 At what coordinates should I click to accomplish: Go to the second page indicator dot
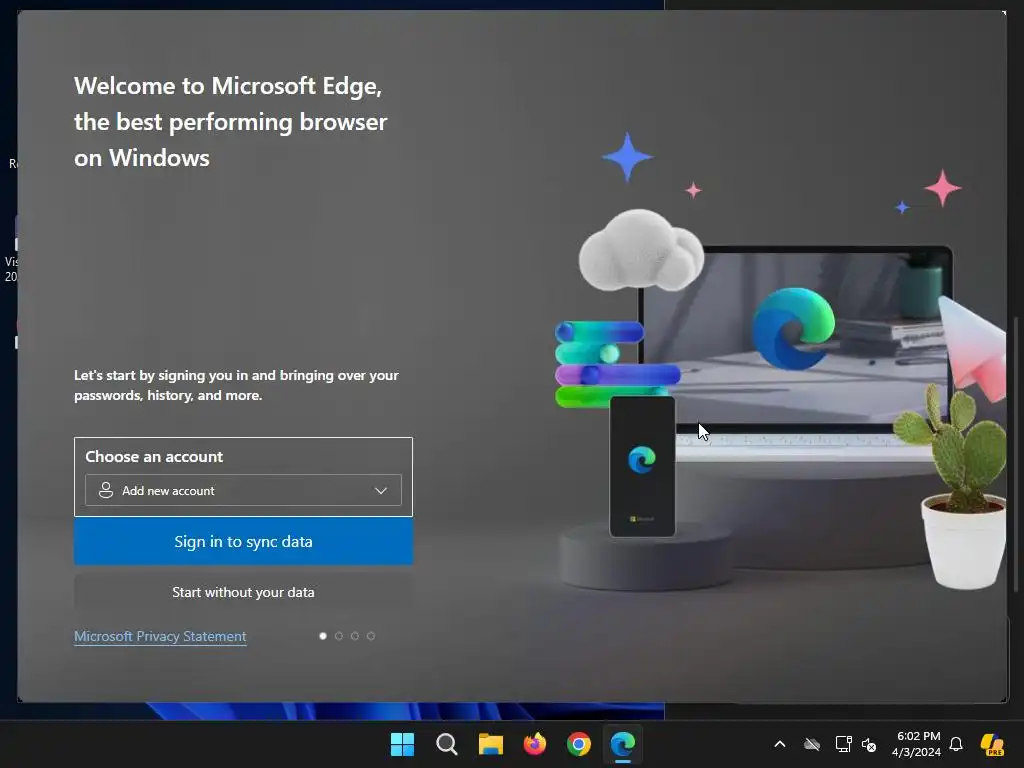(339, 636)
